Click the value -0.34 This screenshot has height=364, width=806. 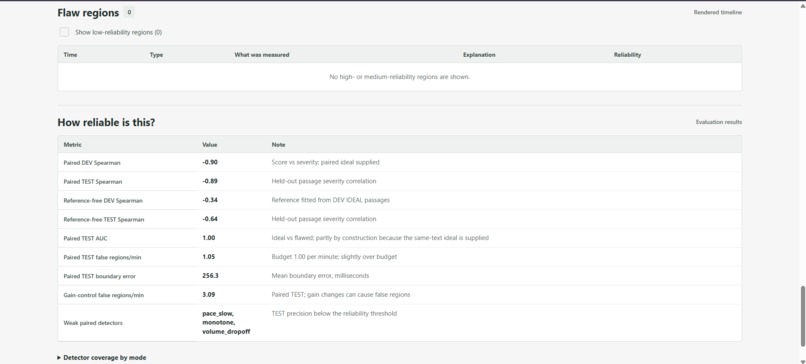(x=210, y=200)
